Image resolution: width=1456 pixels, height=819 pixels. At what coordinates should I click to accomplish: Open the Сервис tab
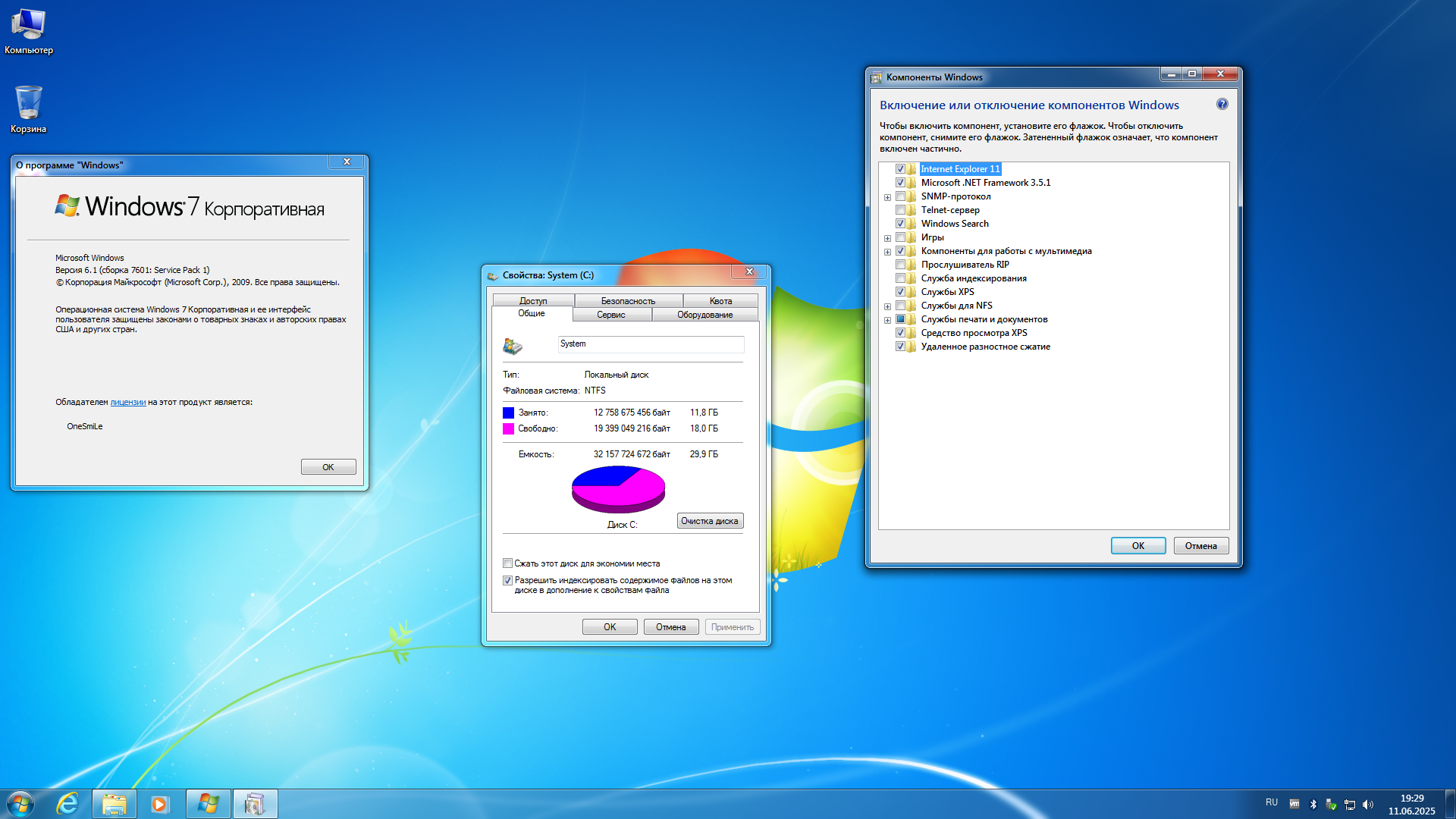coord(611,315)
